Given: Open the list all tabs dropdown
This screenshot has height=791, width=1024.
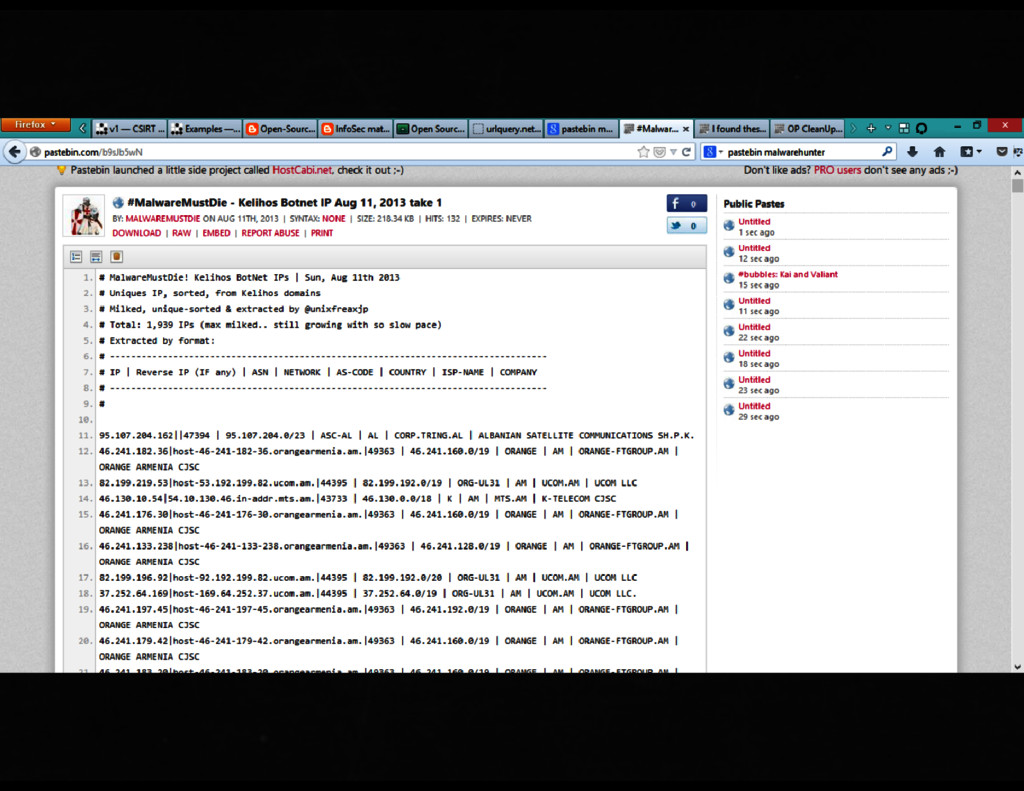Looking at the screenshot, I should click(x=888, y=129).
